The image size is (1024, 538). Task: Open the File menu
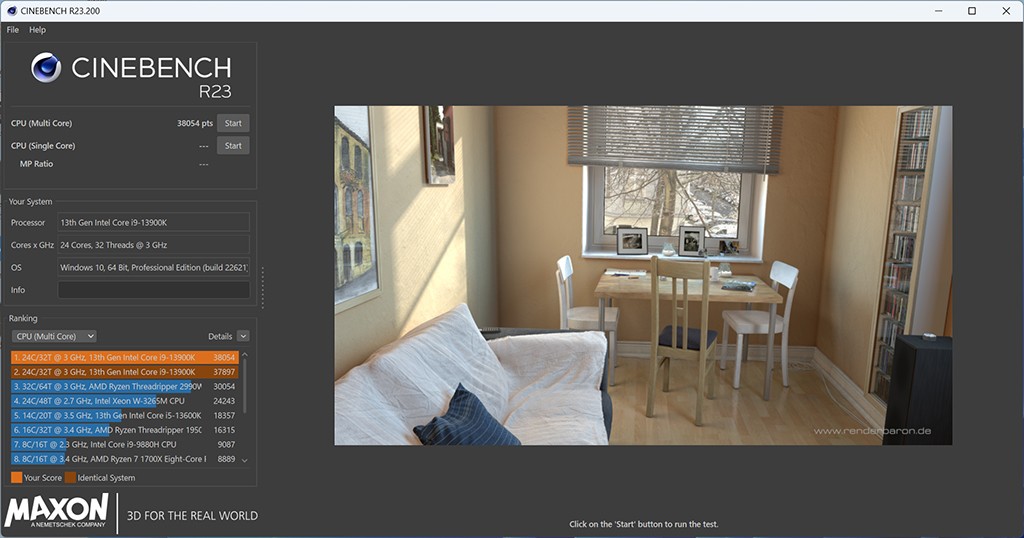[12, 29]
